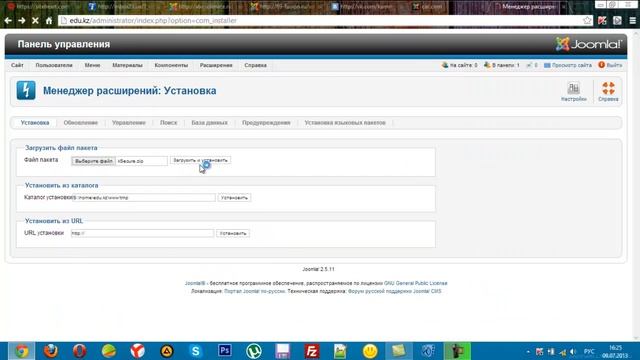Switch to the Обновление tab
The width and height of the screenshot is (640, 360).
pyautogui.click(x=80, y=123)
